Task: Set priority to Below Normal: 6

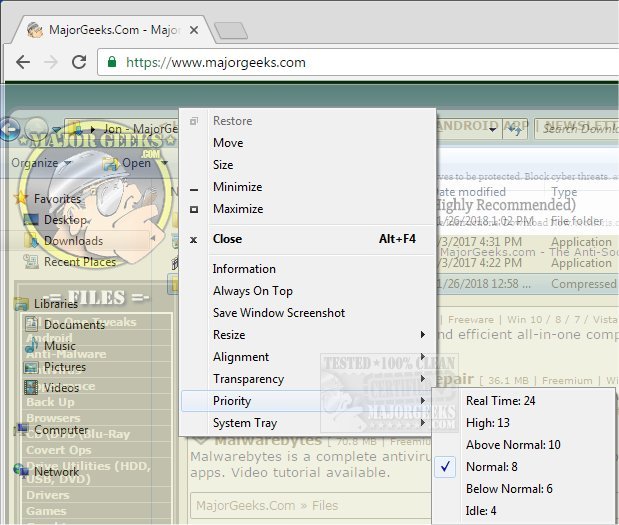Action: pyautogui.click(x=523, y=489)
